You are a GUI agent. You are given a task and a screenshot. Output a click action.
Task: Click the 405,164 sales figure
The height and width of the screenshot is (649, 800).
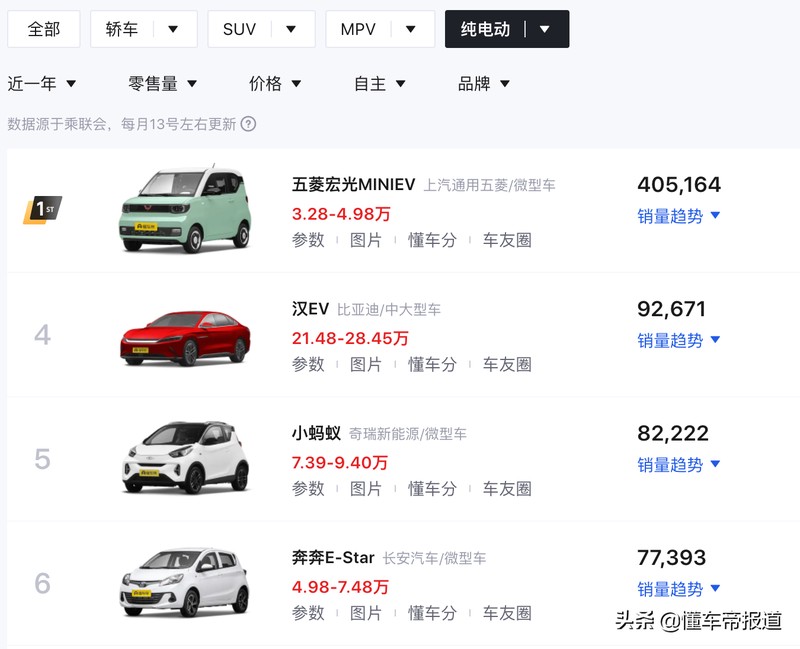[679, 185]
